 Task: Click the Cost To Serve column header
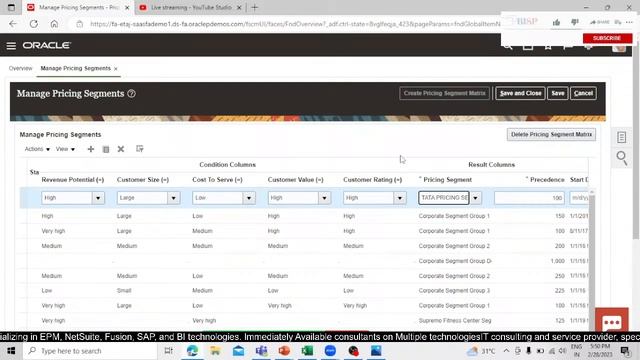(x=217, y=180)
